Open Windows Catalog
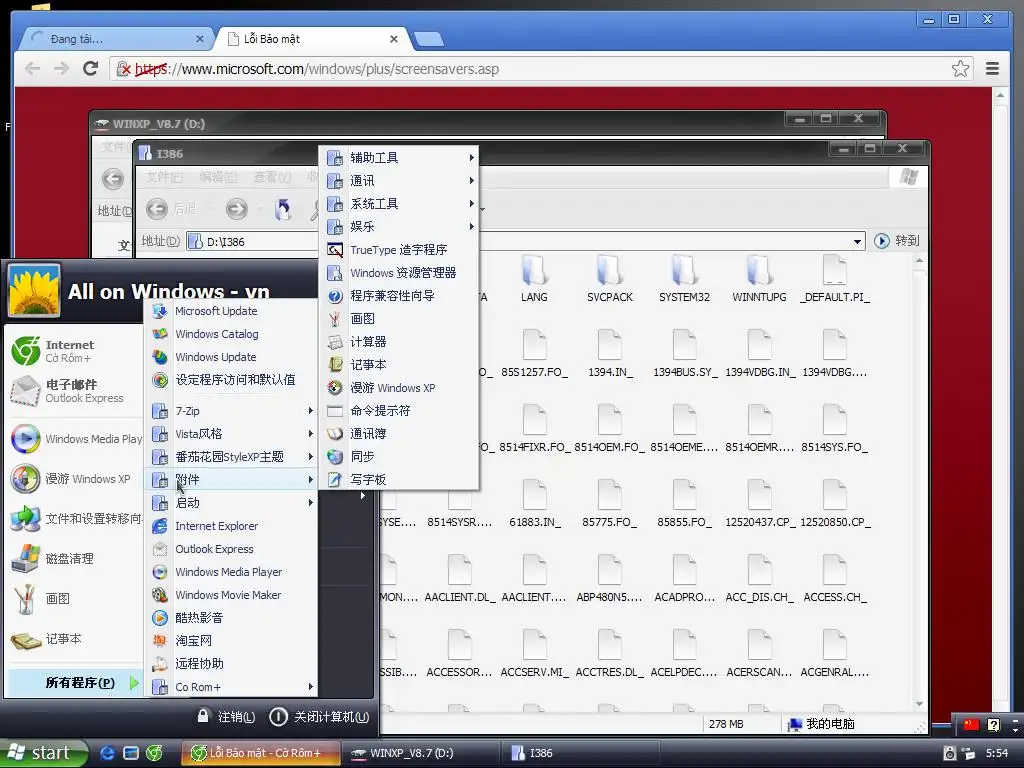 click(x=232, y=334)
